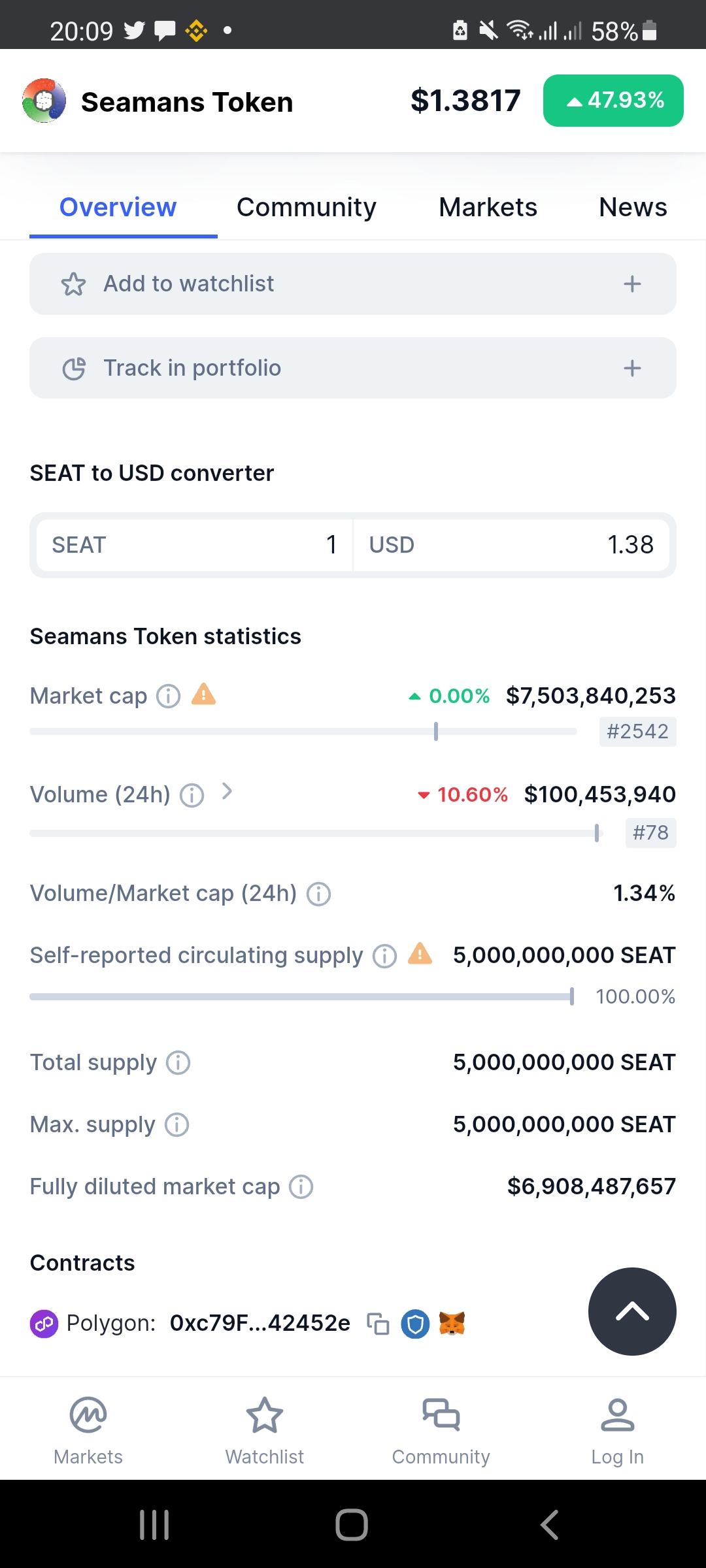
Task: Open Watchlist in bottom navigation
Action: click(x=265, y=1431)
